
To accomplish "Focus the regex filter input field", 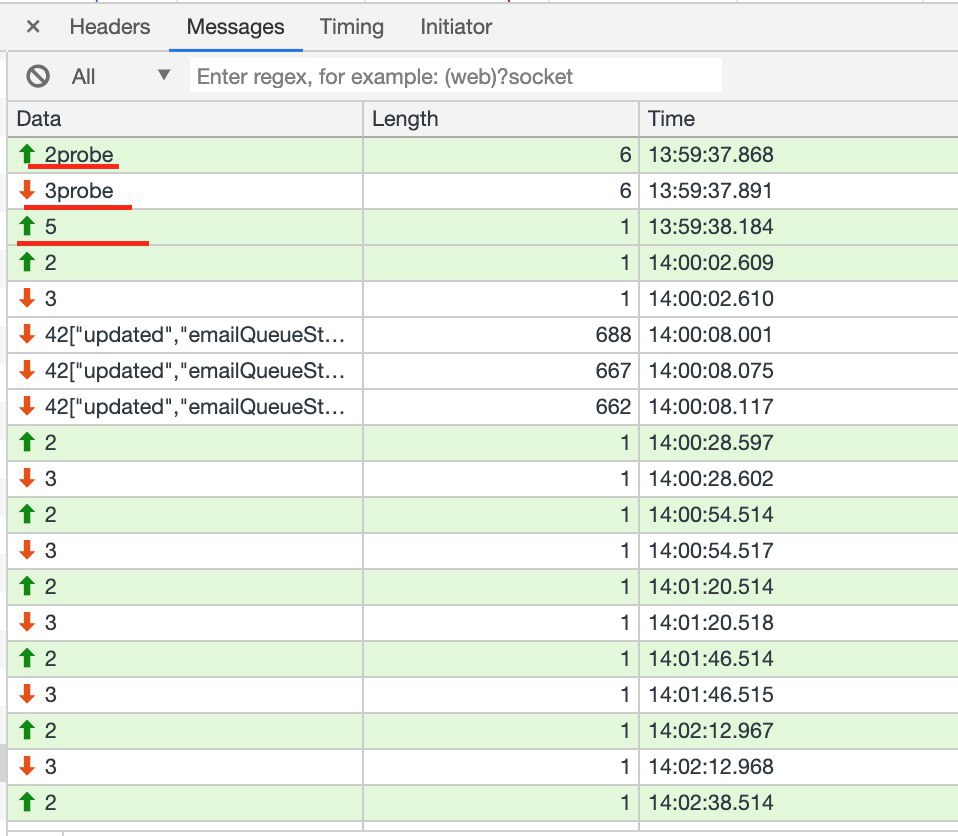I will coord(456,76).
